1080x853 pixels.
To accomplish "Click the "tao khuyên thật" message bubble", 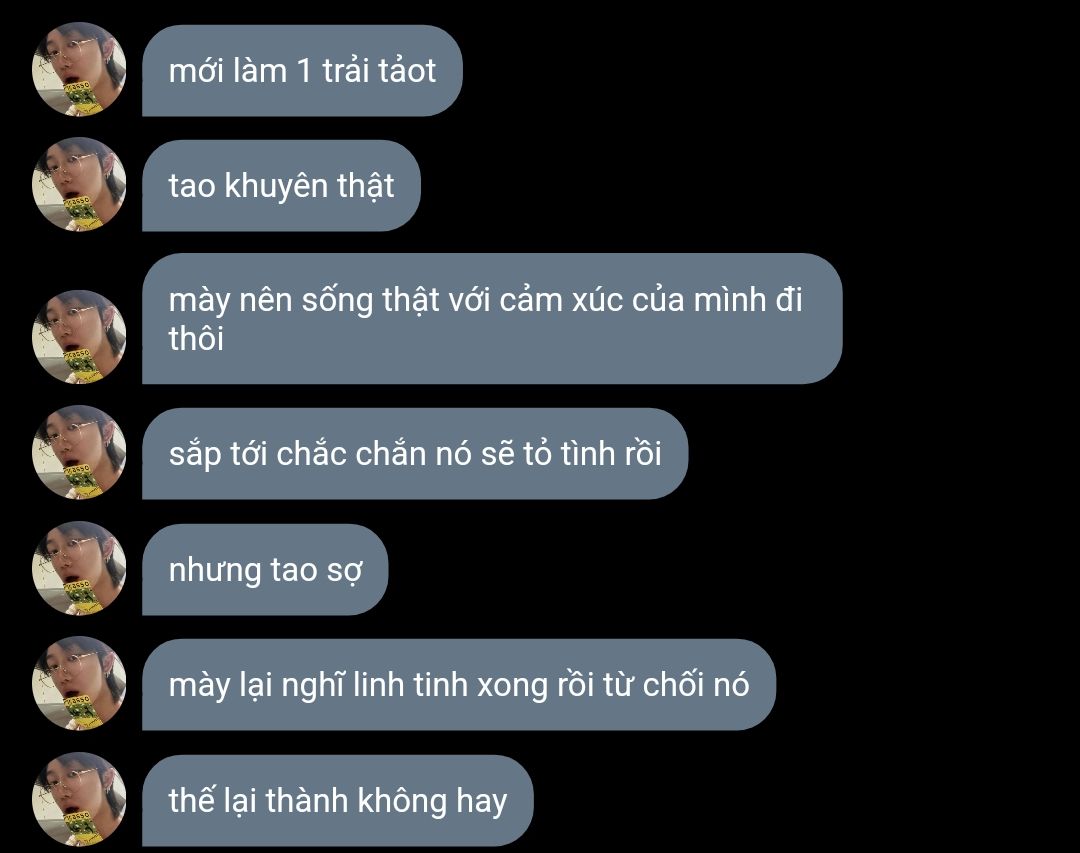I will point(281,186).
